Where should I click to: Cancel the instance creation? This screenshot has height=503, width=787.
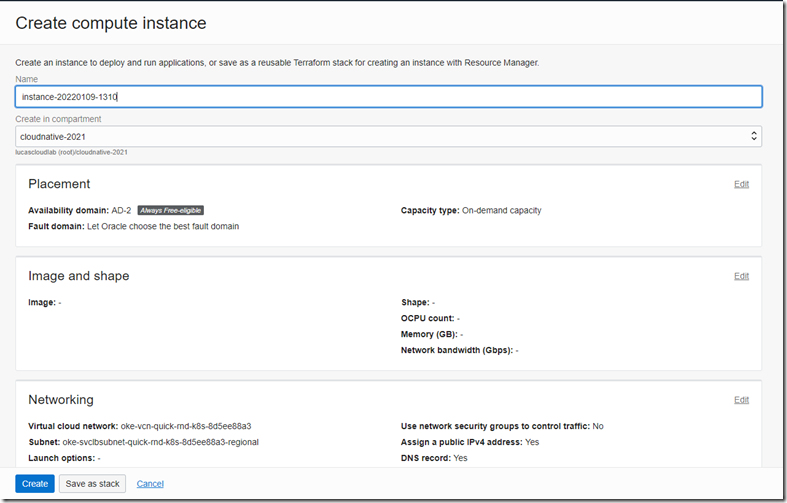(150, 484)
